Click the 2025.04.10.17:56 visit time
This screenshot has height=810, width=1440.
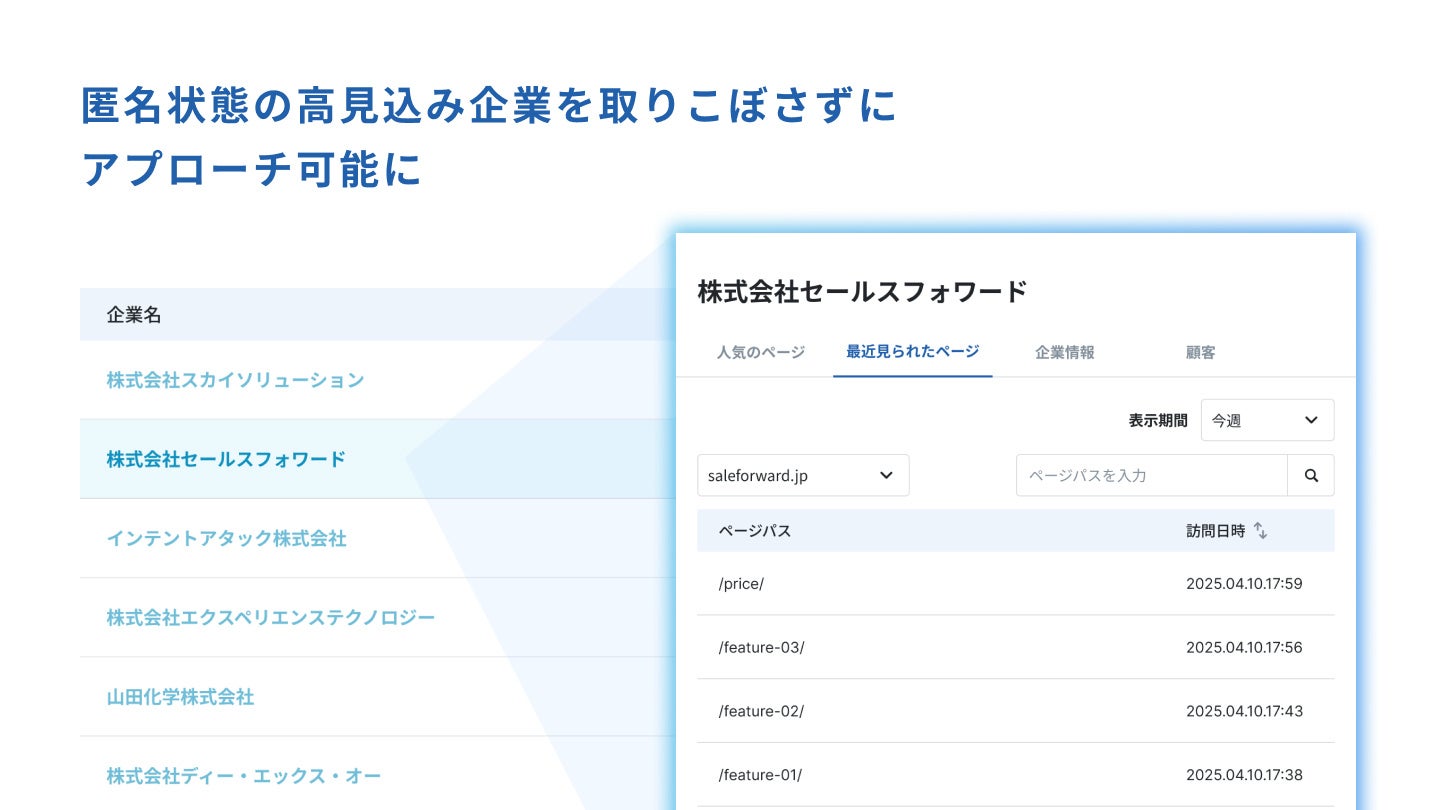click(x=1244, y=647)
